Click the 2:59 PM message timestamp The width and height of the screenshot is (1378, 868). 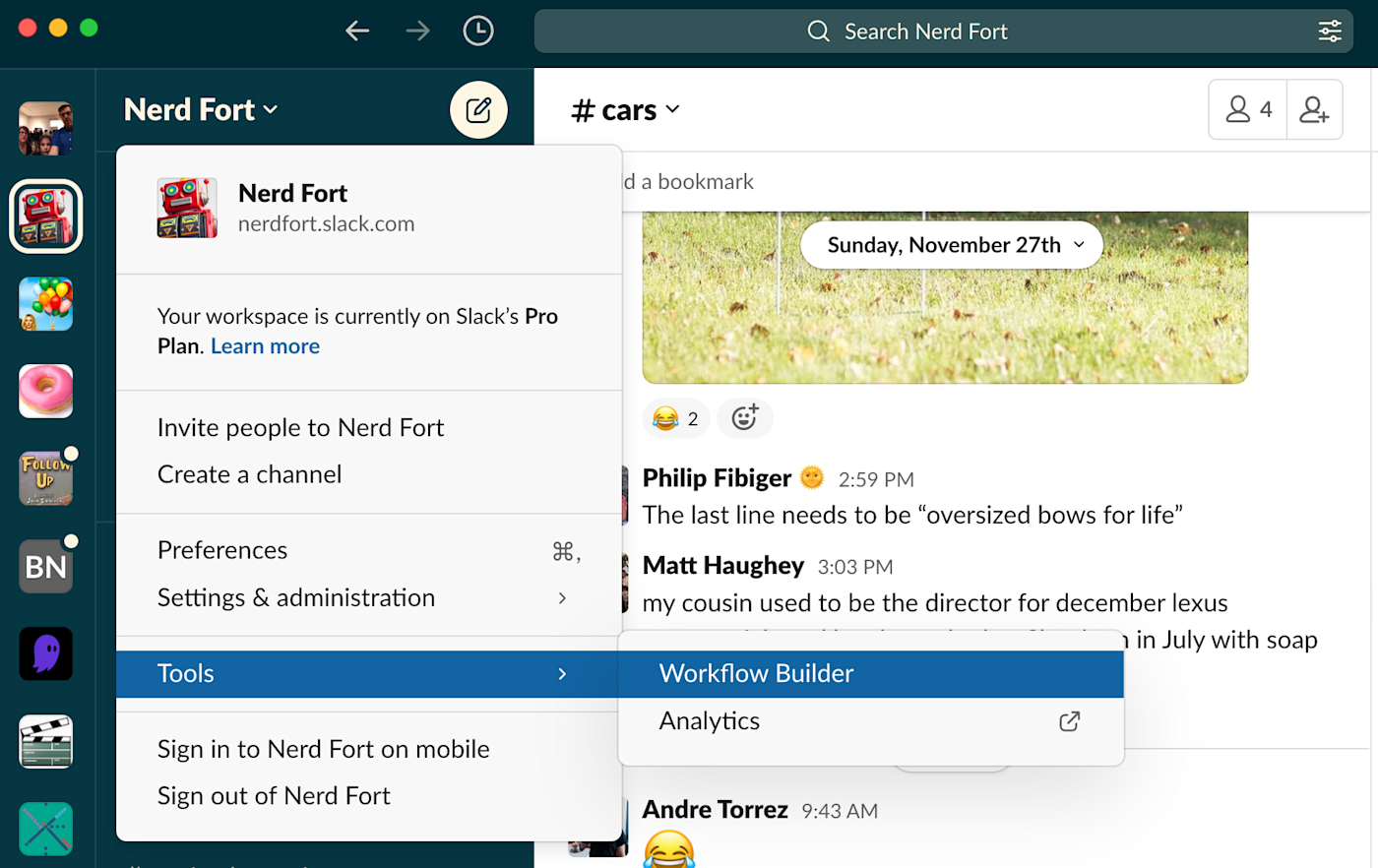(x=876, y=480)
